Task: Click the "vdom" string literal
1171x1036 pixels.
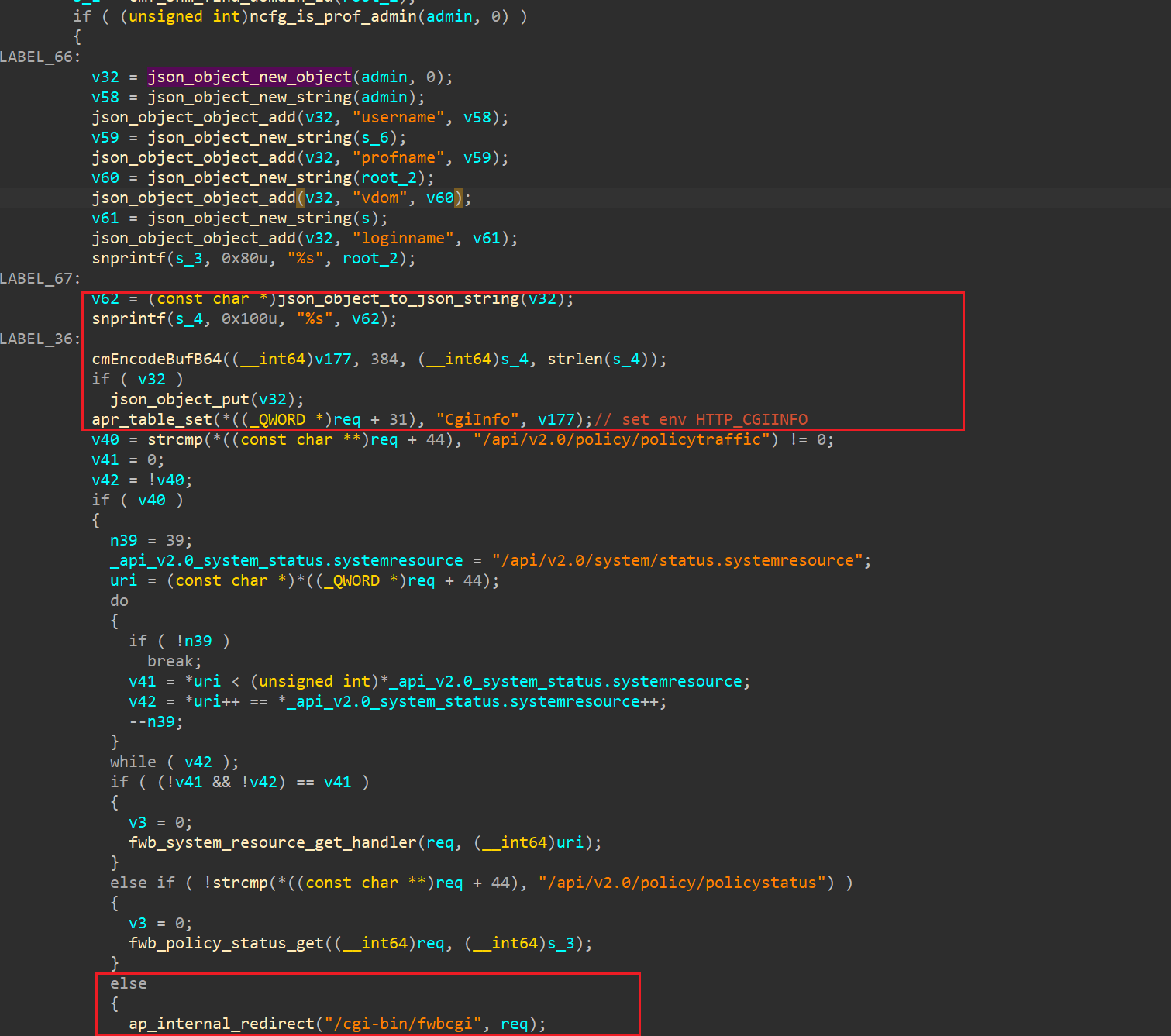Action: 380,198
